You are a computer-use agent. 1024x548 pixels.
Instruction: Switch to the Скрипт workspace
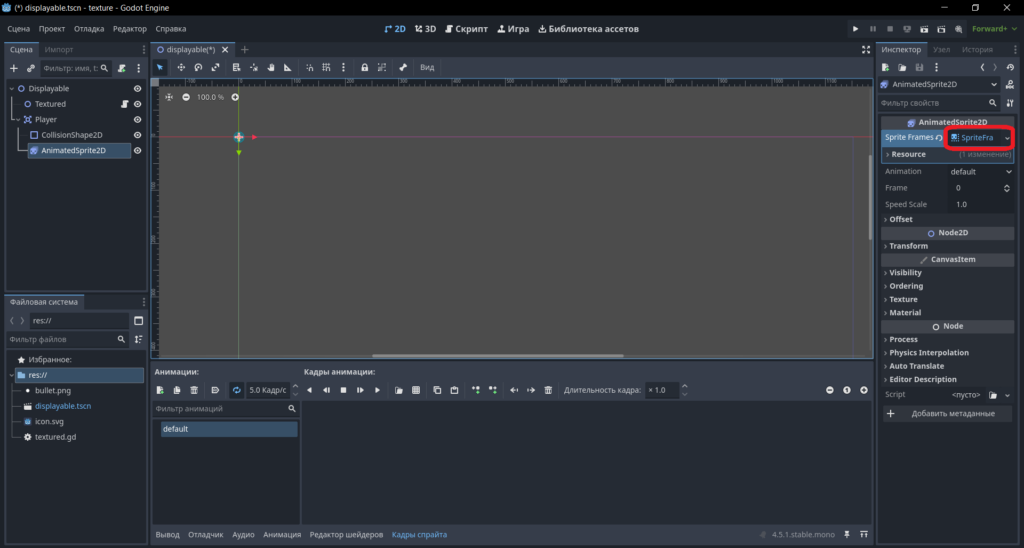click(x=466, y=29)
